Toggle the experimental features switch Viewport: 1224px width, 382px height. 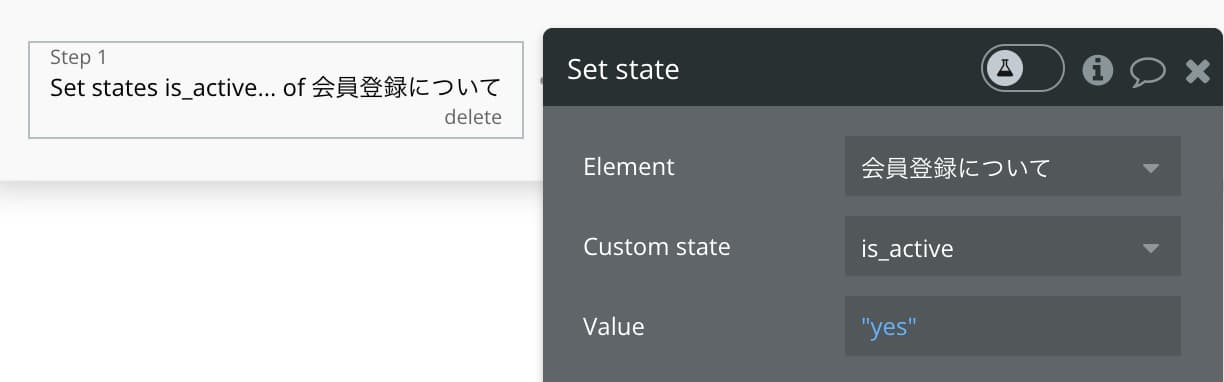point(1022,68)
